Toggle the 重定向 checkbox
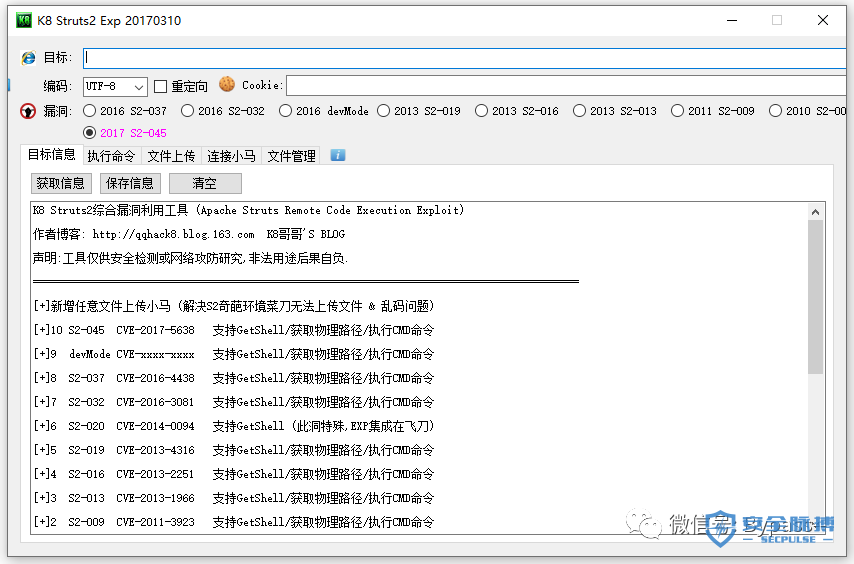Viewport: 854px width, 564px height. click(160, 86)
